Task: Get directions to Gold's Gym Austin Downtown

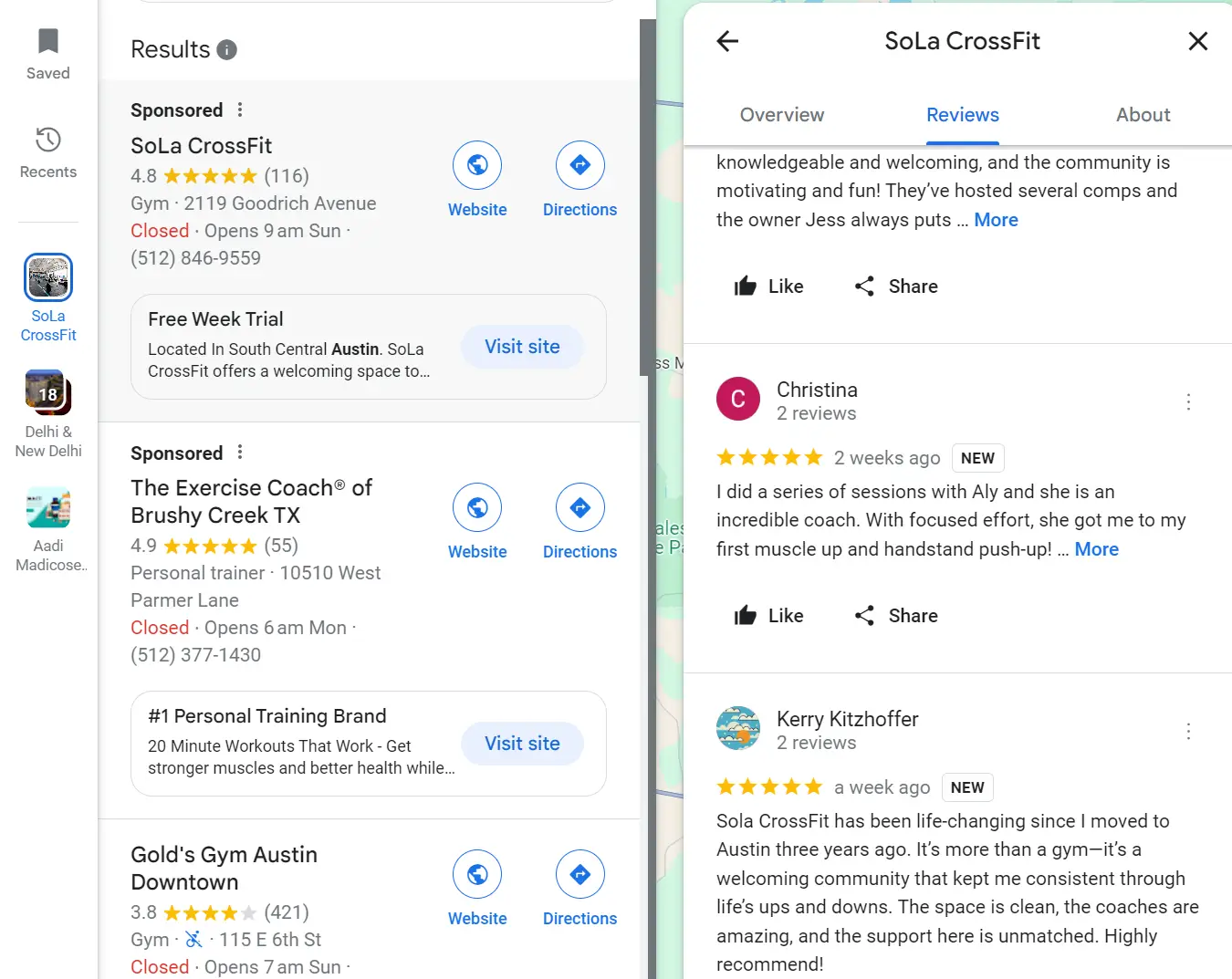Action: coord(579,874)
